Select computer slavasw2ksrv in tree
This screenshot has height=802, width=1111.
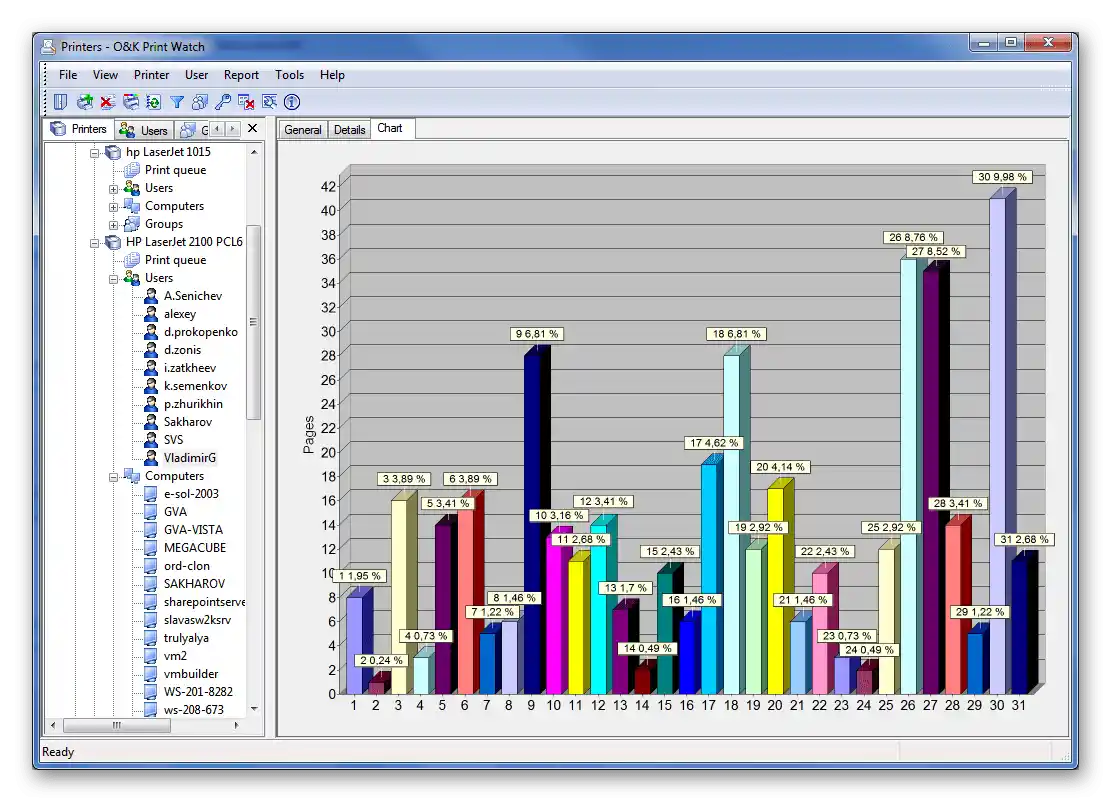coord(197,619)
